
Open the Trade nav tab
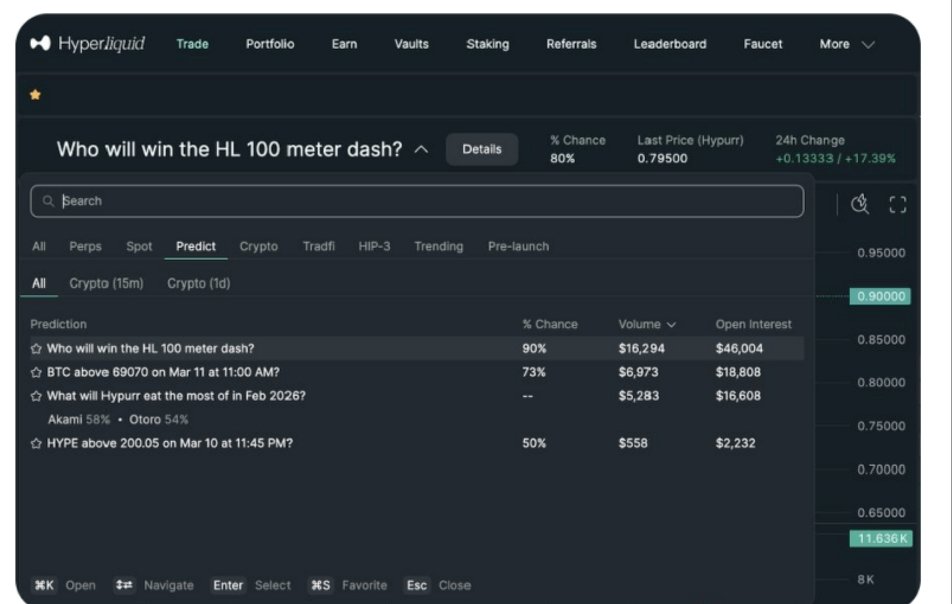pos(192,44)
